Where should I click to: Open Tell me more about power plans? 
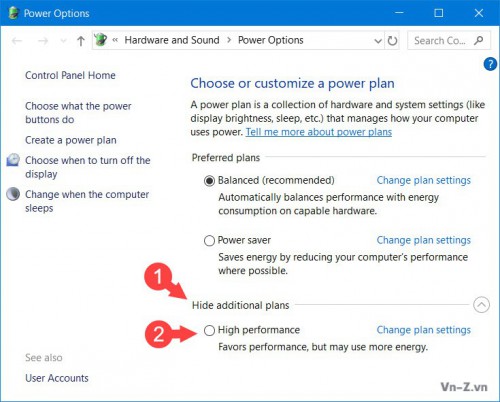point(319,132)
